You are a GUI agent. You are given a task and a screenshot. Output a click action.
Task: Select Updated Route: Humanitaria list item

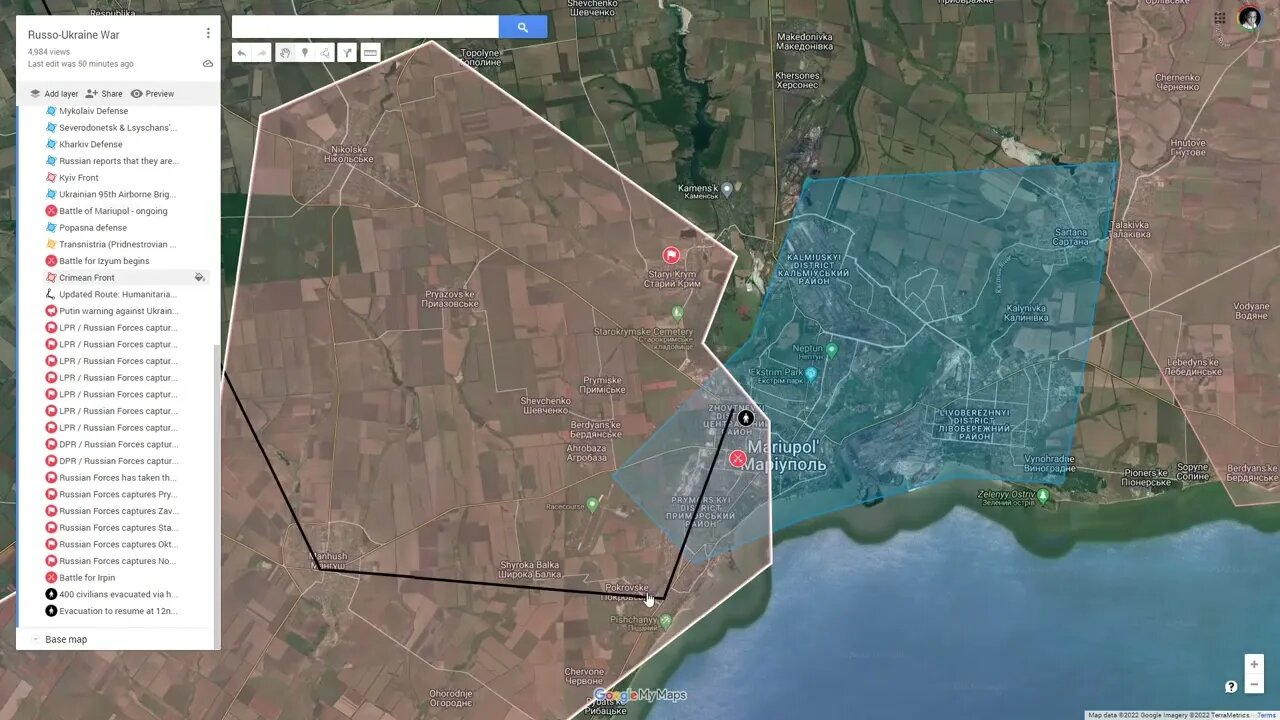pyautogui.click(x=117, y=294)
